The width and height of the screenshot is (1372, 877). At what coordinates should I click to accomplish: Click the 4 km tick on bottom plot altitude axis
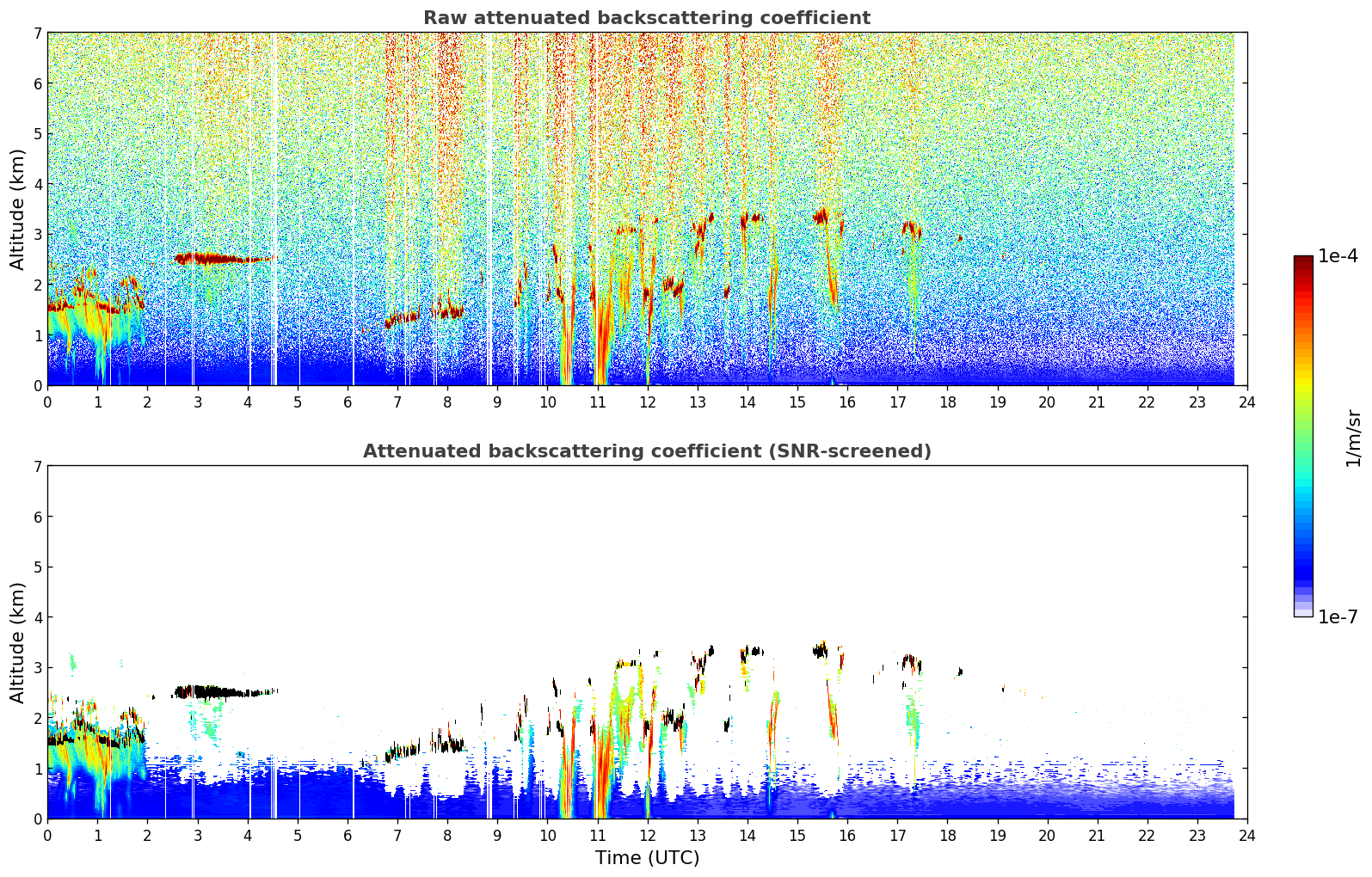[37, 617]
